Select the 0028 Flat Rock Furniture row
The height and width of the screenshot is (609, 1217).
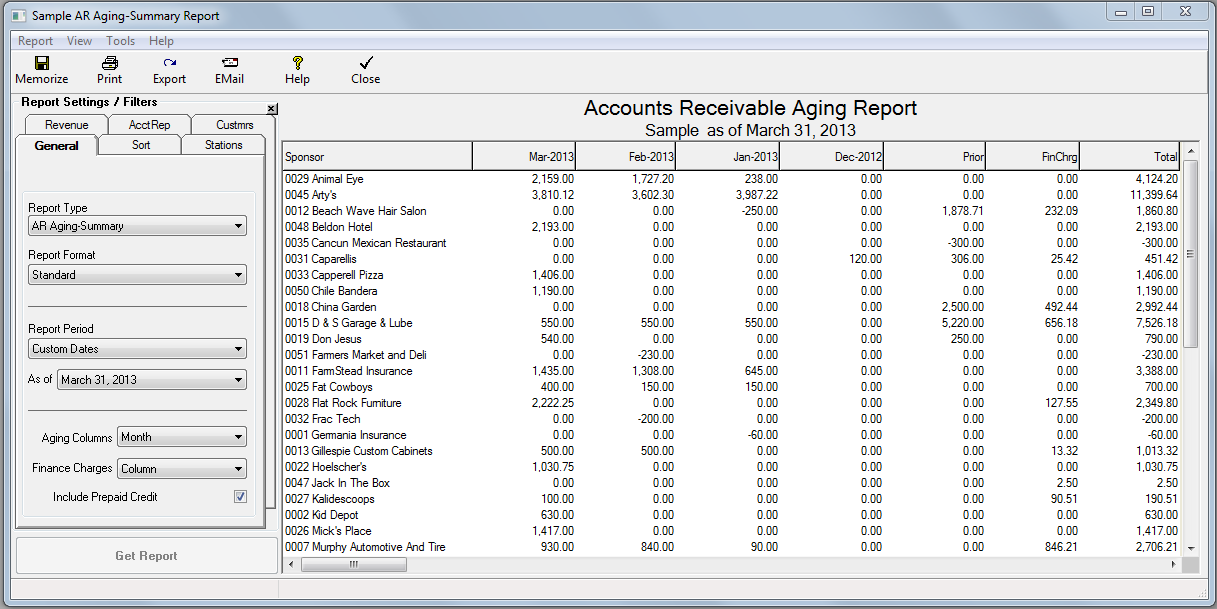732,403
